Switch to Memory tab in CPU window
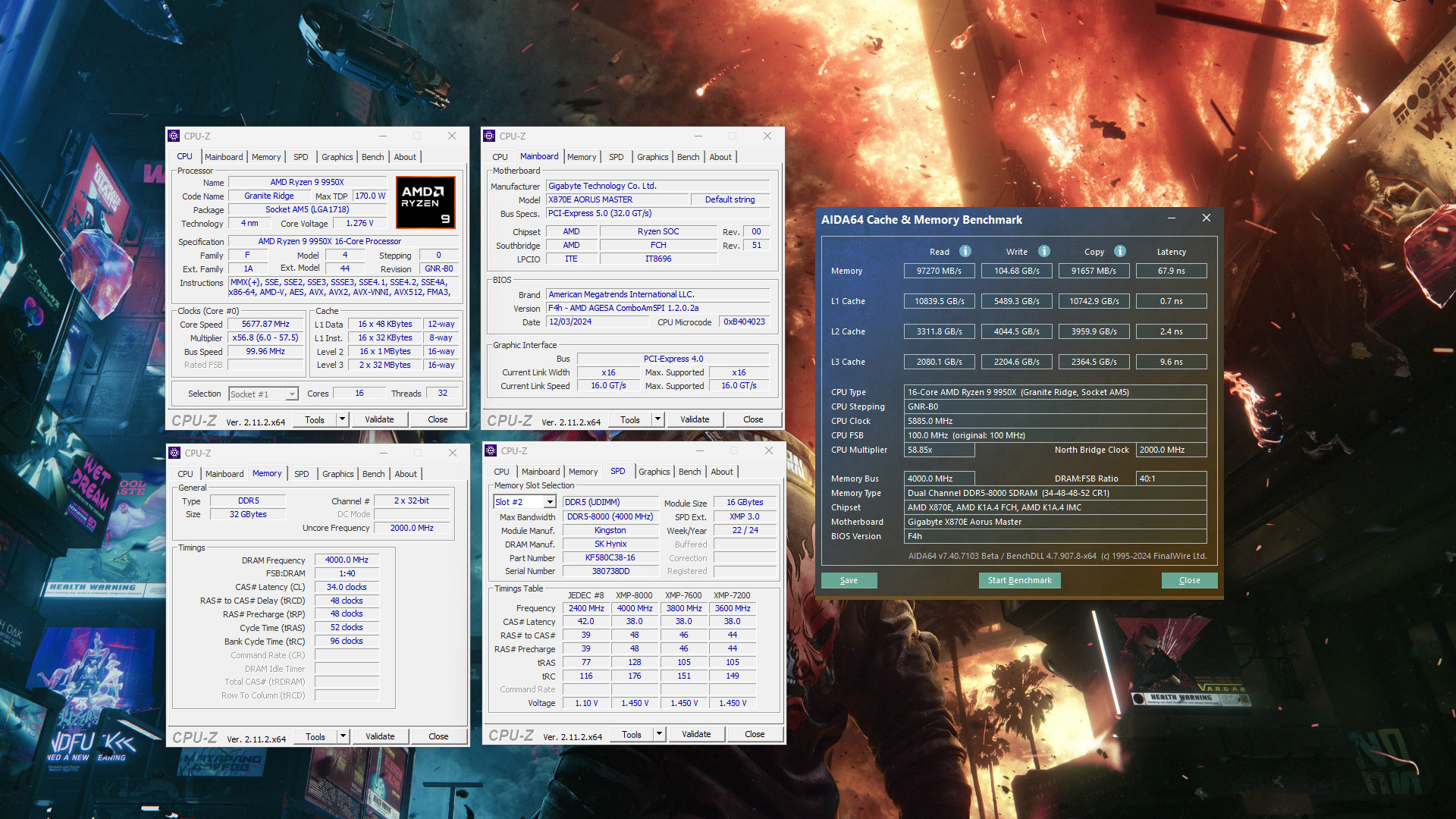This screenshot has height=819, width=1456. (266, 157)
